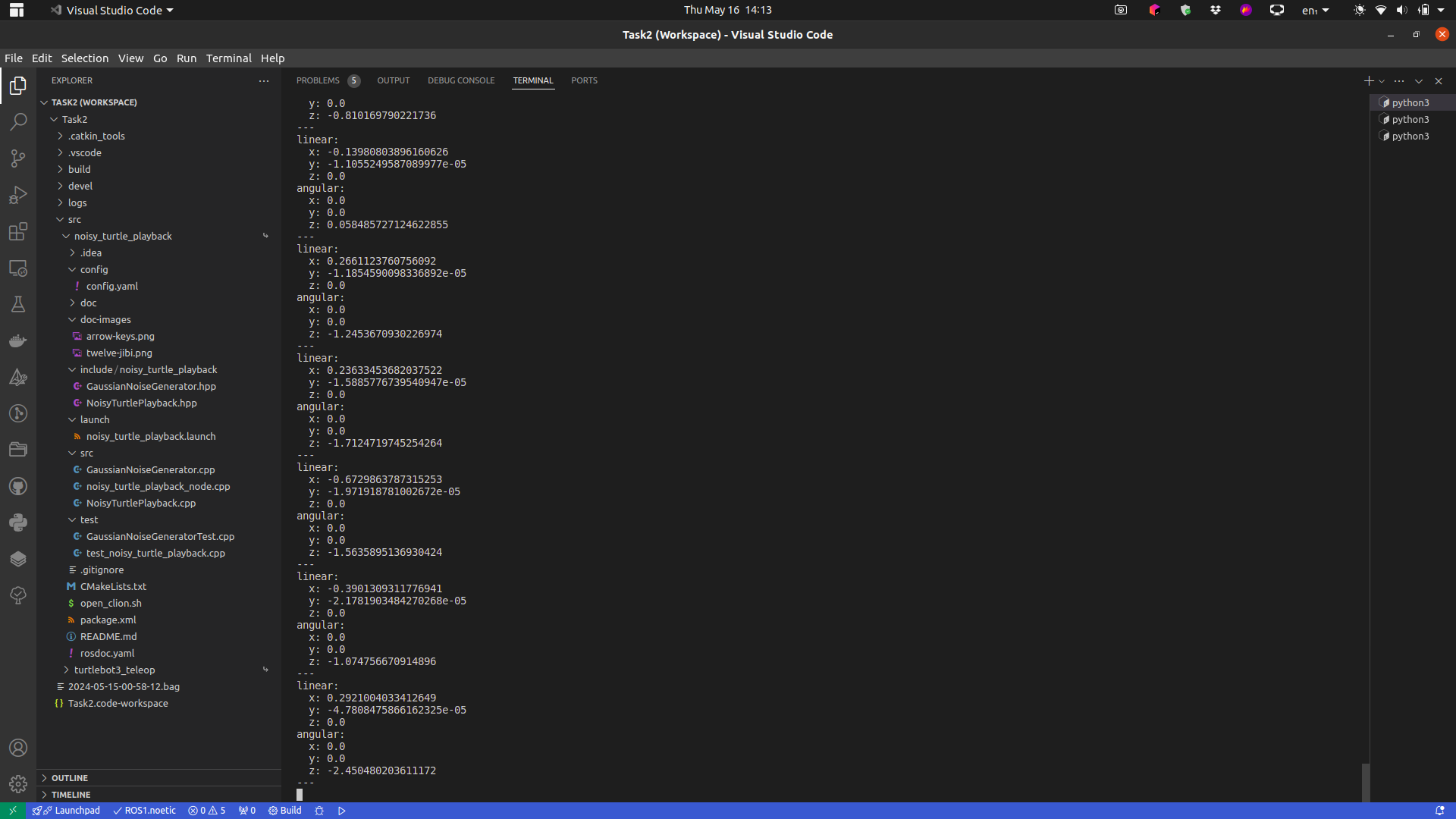Viewport: 1456px width, 819px height.
Task: Open the Run and Debug view
Action: pyautogui.click(x=18, y=195)
